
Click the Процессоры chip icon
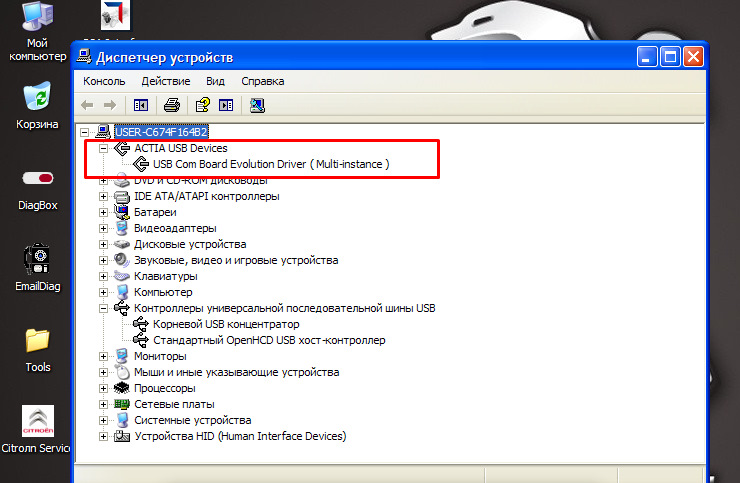(122, 388)
